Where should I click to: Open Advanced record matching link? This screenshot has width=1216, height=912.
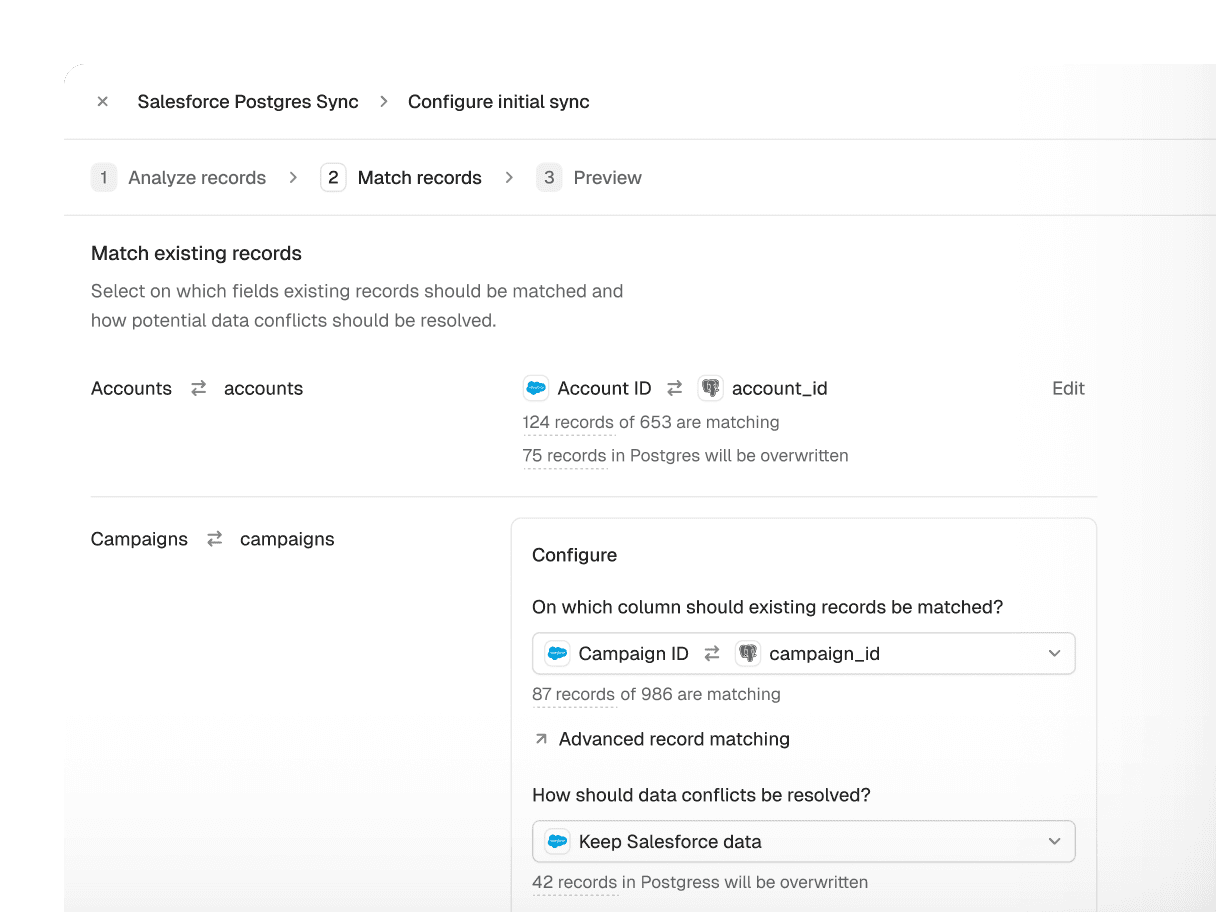[674, 739]
